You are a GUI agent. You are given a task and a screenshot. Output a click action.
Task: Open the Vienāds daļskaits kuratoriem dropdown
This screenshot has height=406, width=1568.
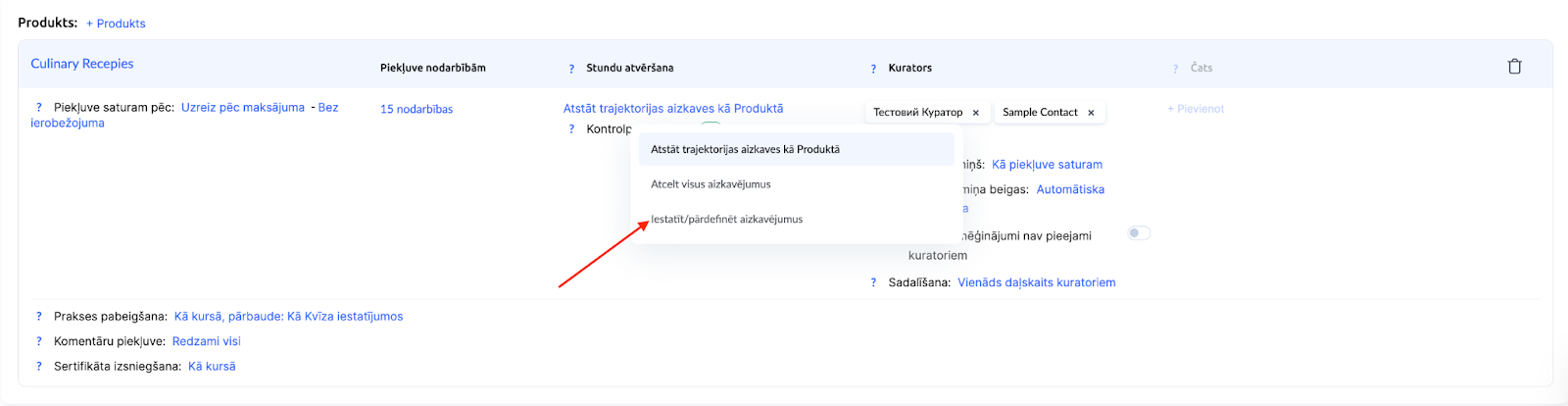coord(1036,282)
